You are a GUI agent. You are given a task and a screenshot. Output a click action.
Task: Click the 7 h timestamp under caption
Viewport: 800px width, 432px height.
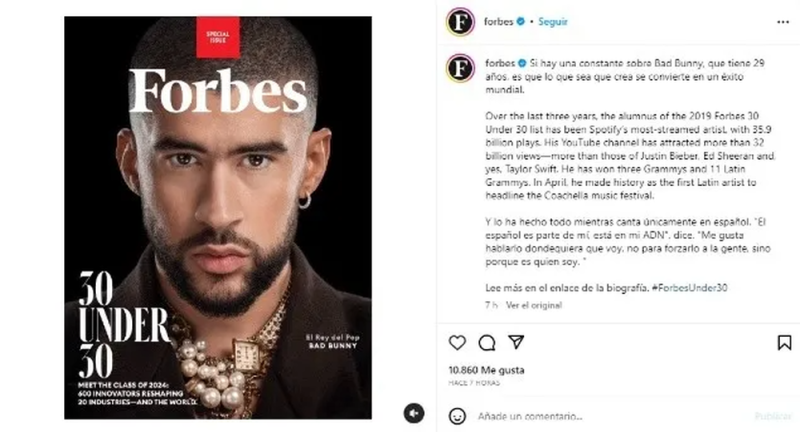click(491, 305)
